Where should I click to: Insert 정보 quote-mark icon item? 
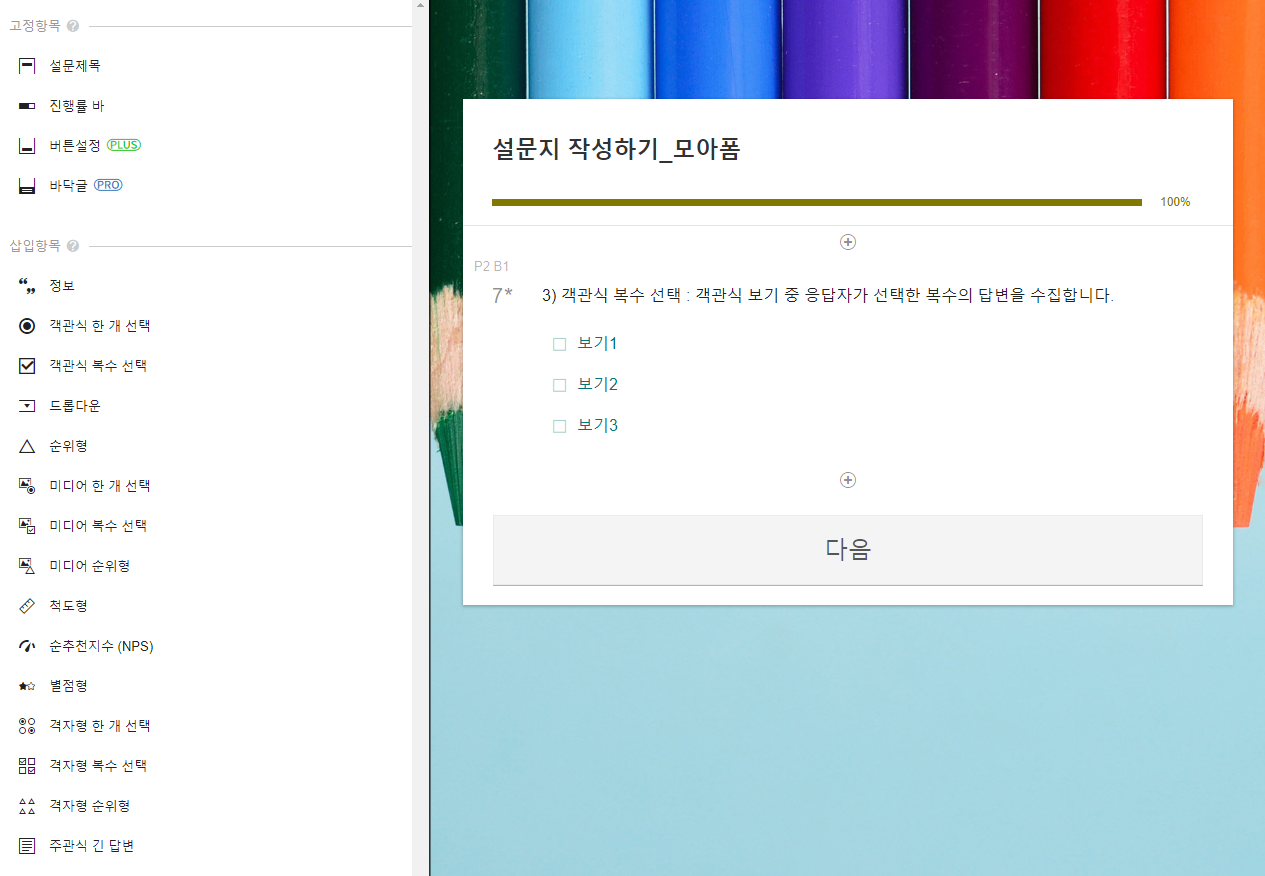[x=27, y=286]
